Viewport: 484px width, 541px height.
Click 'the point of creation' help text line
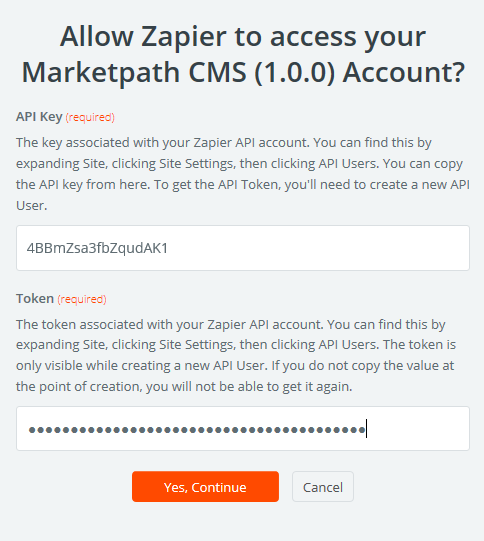(79, 387)
